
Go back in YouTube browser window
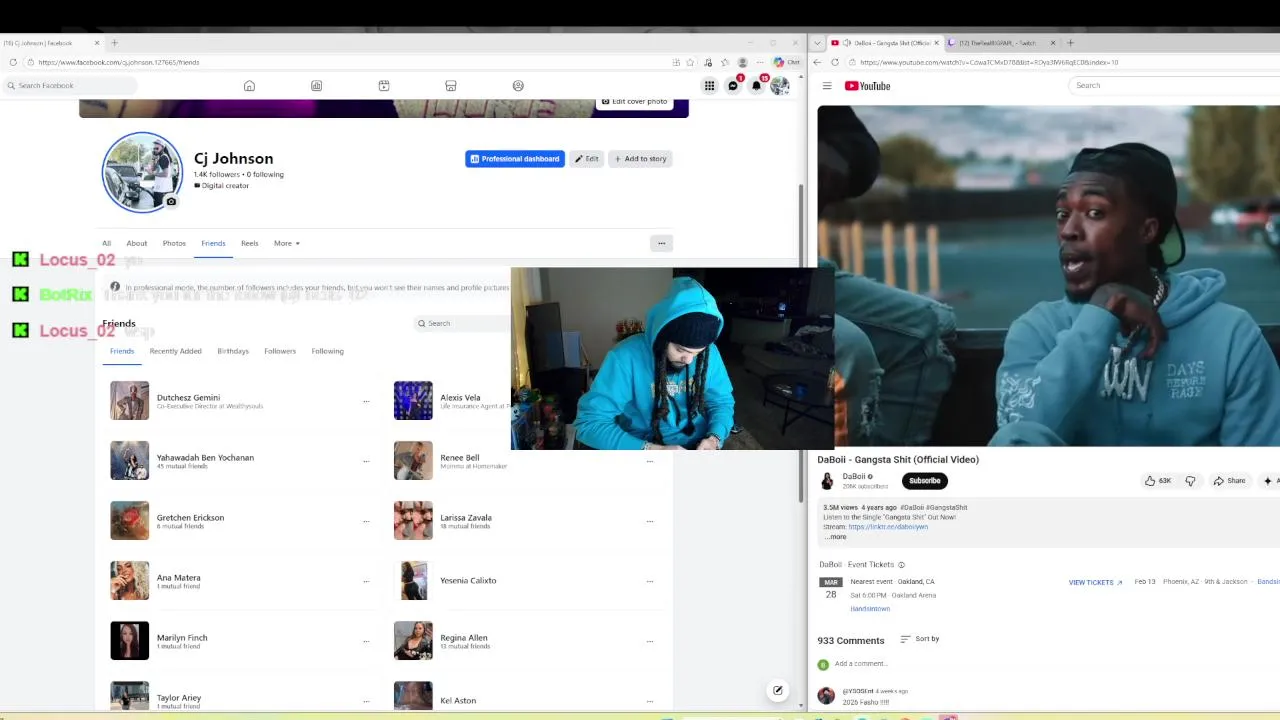(x=817, y=62)
